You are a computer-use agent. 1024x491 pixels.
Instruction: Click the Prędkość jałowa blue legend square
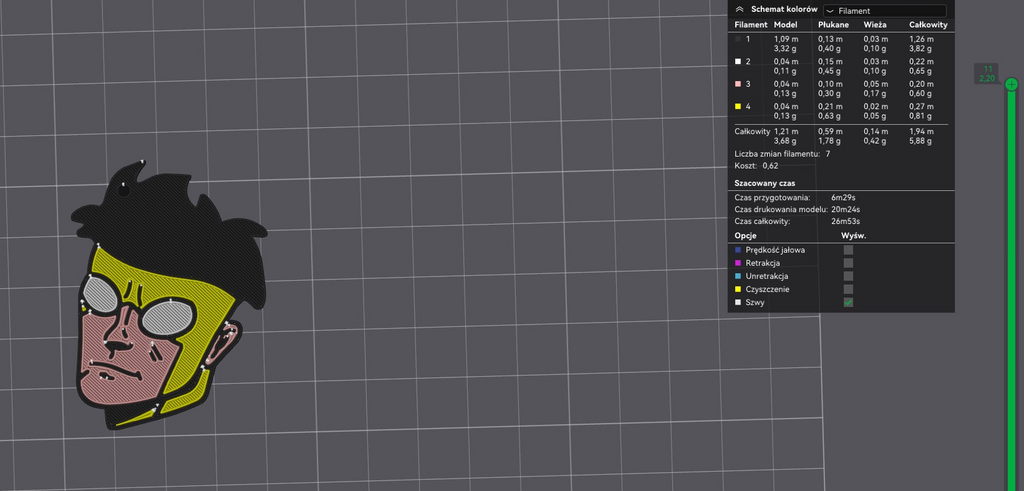pos(738,249)
